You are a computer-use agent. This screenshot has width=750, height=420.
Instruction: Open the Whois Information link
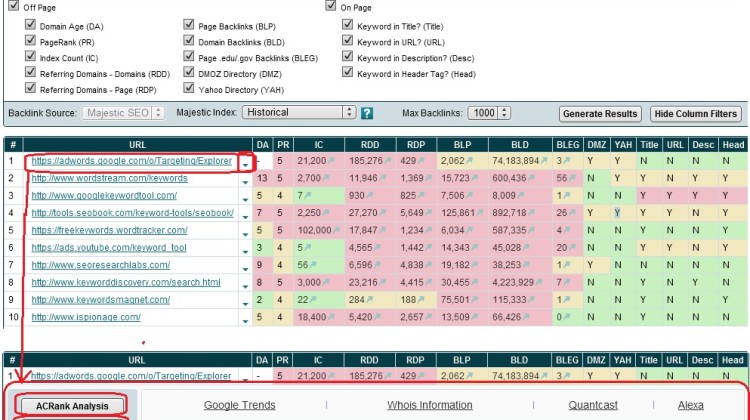point(430,405)
